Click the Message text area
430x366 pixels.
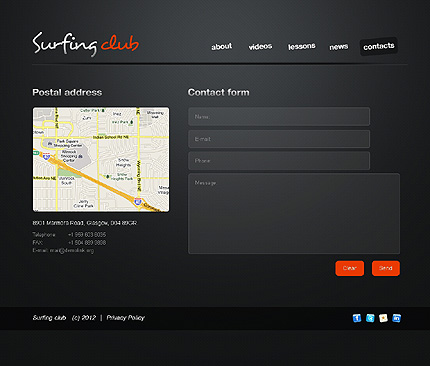[x=294, y=213]
